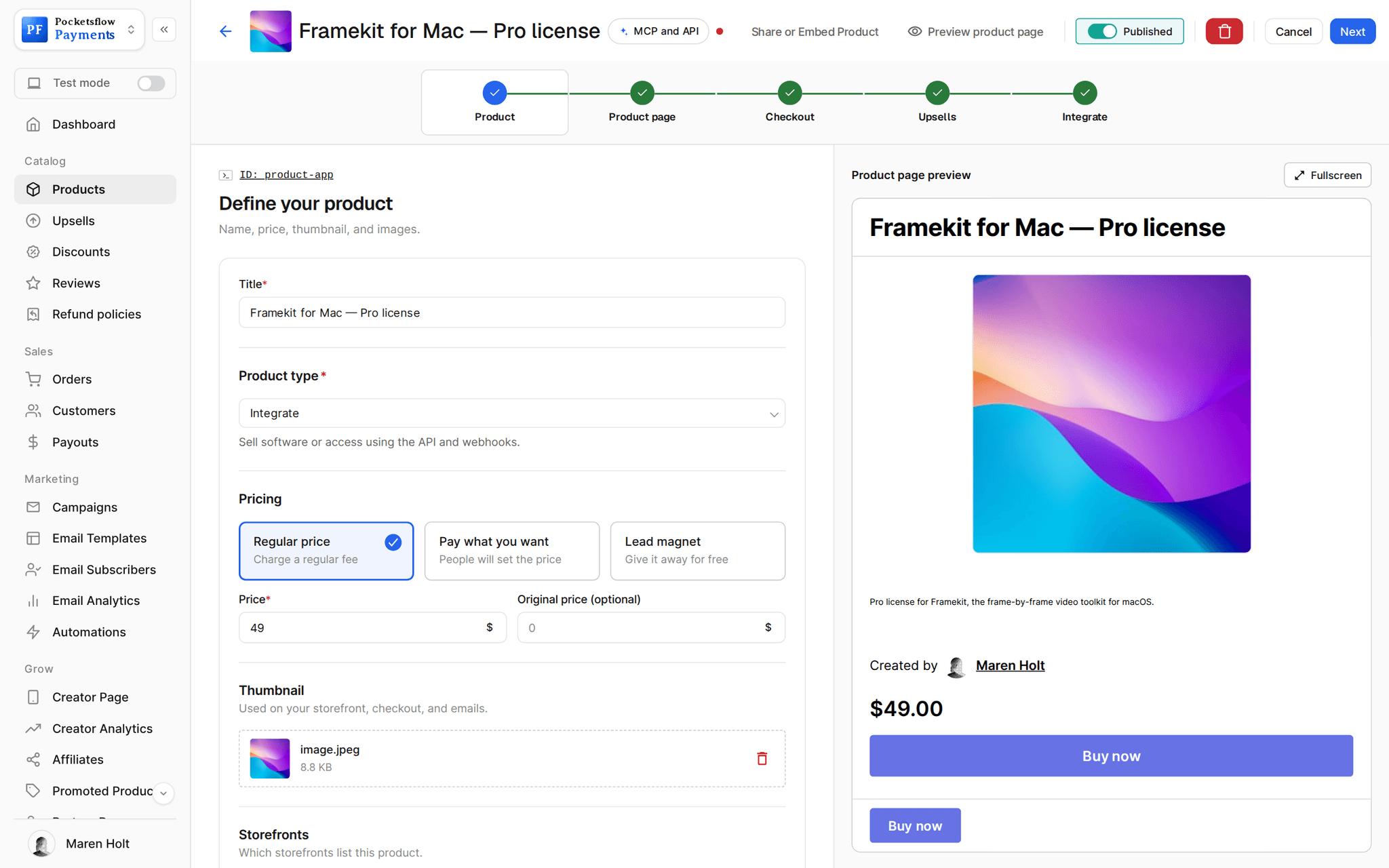The height and width of the screenshot is (868, 1389).
Task: Expand sidebar scroll-down chevron near Promoted Products
Action: tap(163, 793)
